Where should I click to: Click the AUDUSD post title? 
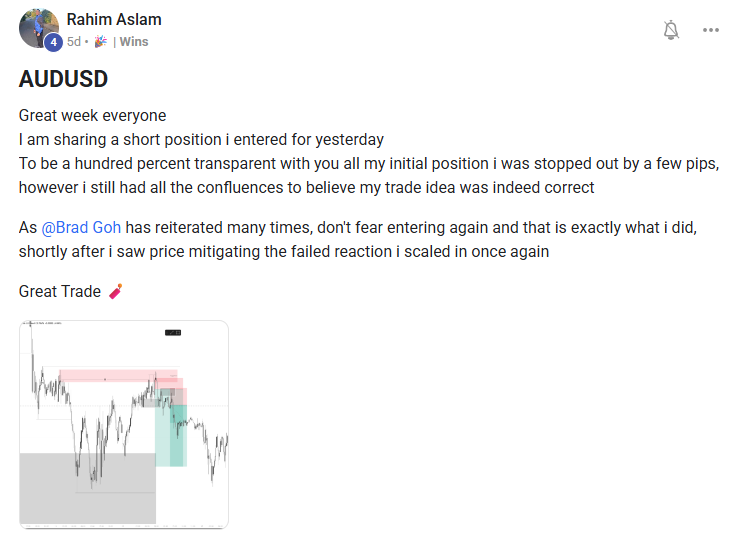(63, 79)
